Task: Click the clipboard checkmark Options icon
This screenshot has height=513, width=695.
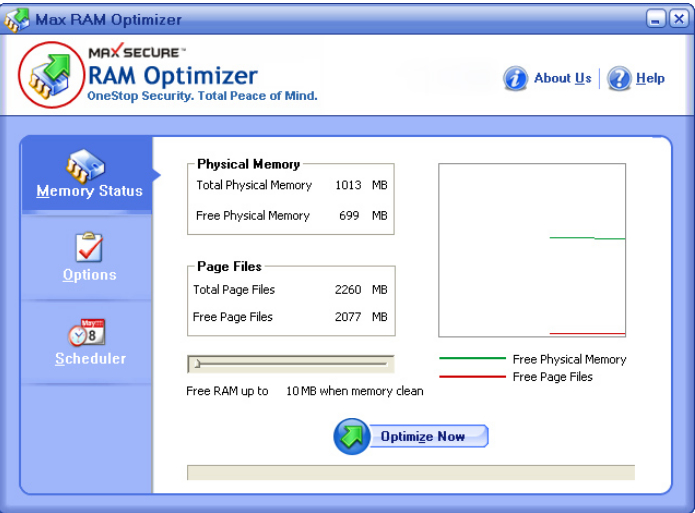Action: click(89, 247)
